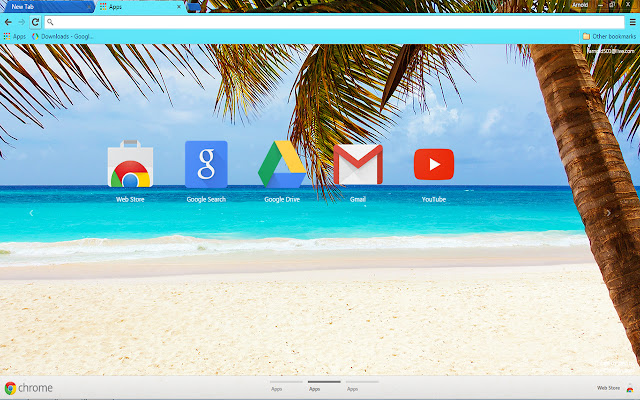This screenshot has height=400, width=640.
Task: Select the Apps browser tab
Action: [x=139, y=7]
